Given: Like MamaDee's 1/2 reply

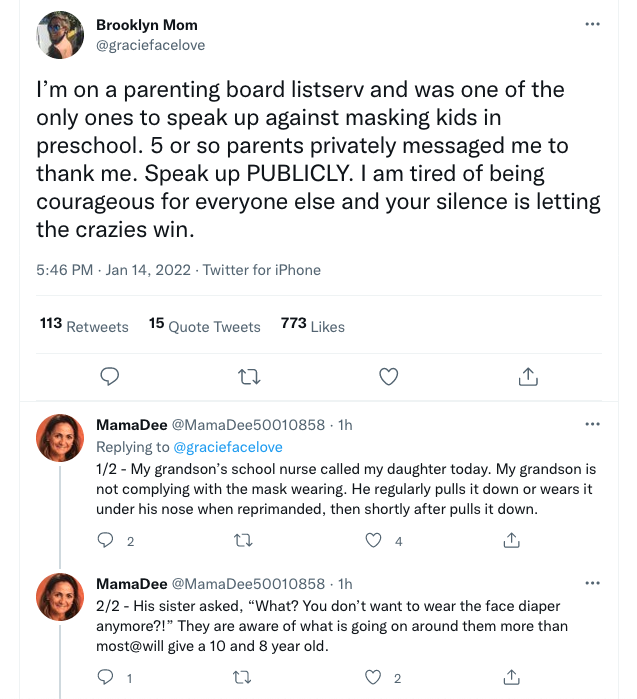Looking at the screenshot, I should pyautogui.click(x=374, y=540).
